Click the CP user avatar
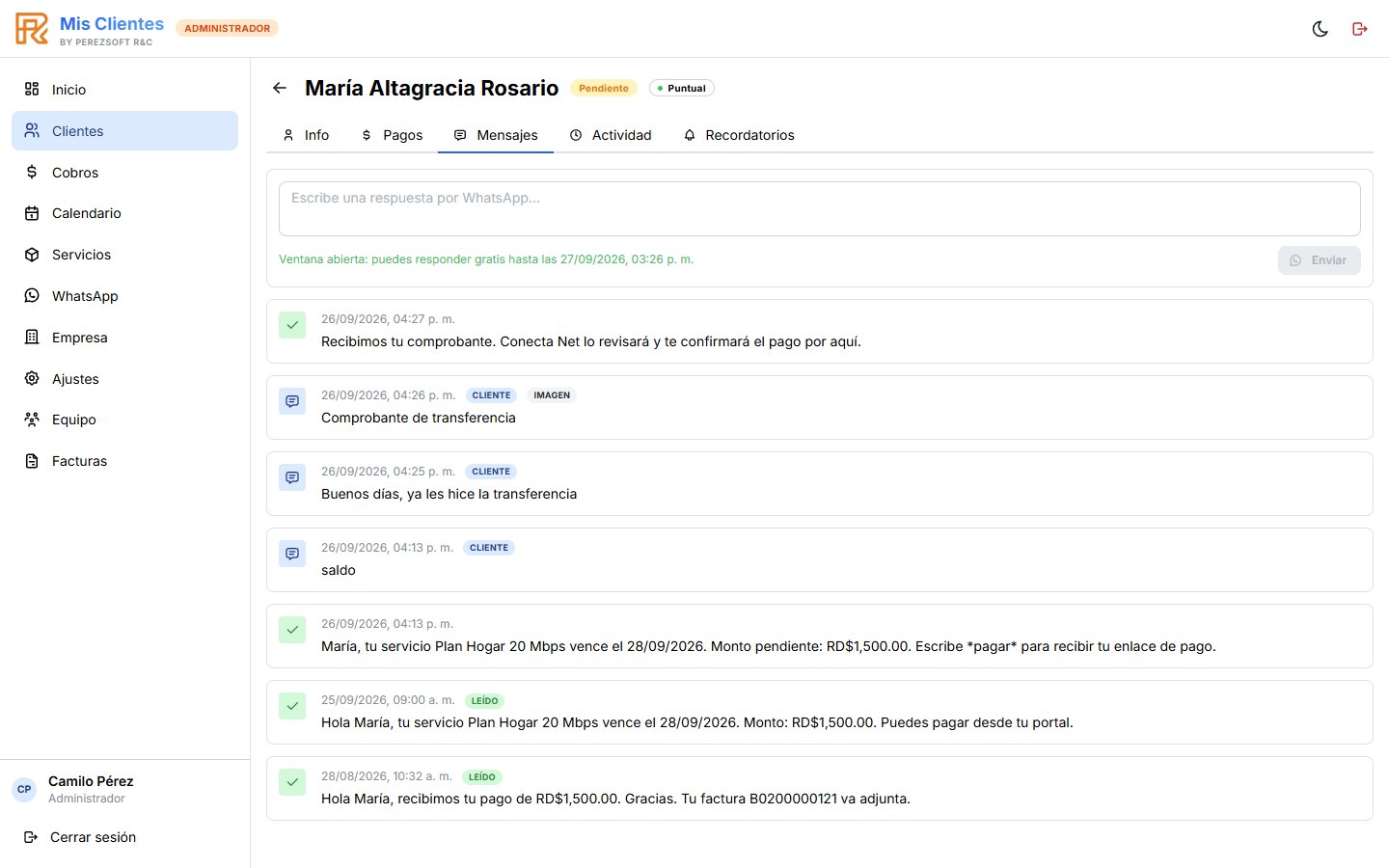 coord(25,789)
